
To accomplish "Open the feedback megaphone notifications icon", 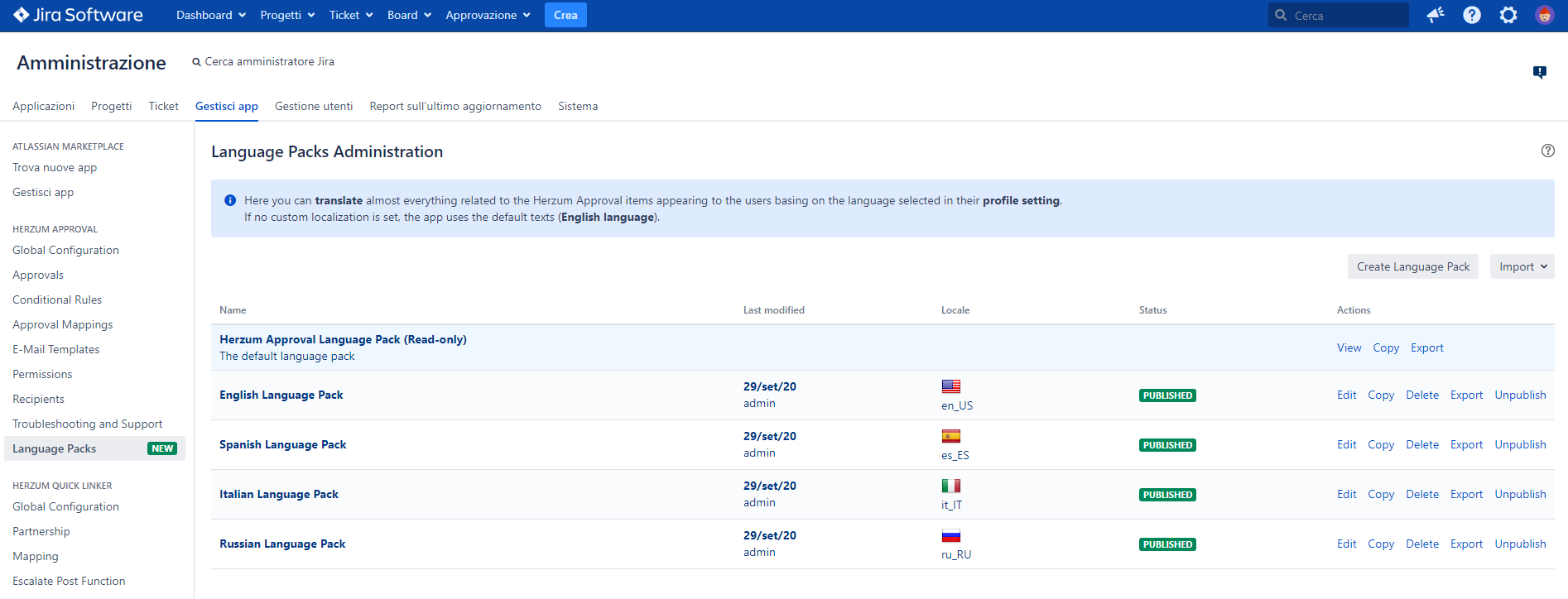I will 1436,15.
